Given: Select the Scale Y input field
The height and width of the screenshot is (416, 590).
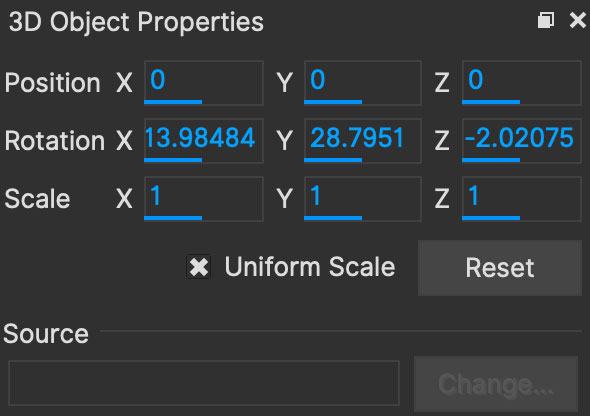Looking at the screenshot, I should tap(363, 199).
